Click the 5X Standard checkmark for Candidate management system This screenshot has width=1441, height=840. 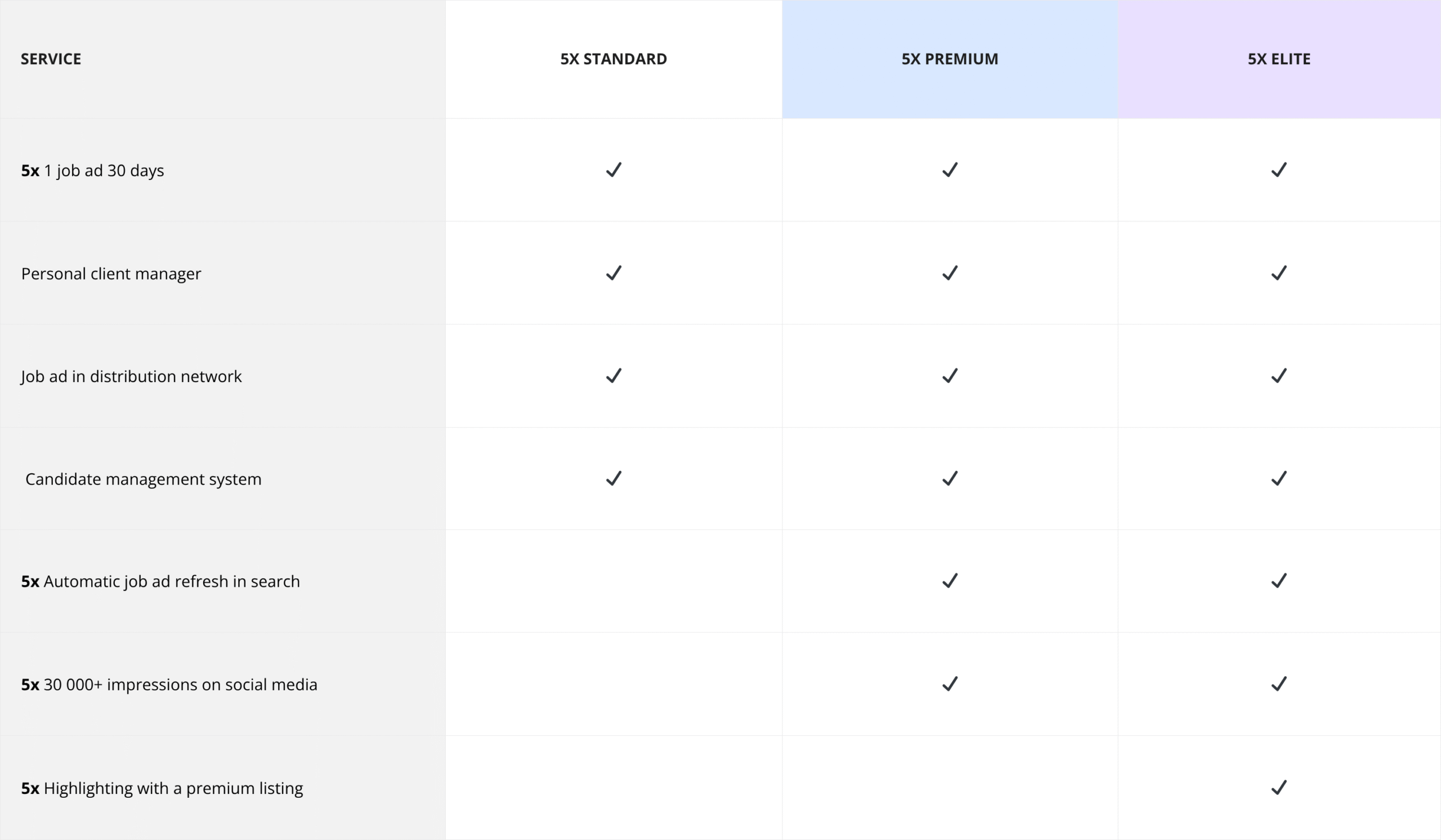pyautogui.click(x=614, y=478)
